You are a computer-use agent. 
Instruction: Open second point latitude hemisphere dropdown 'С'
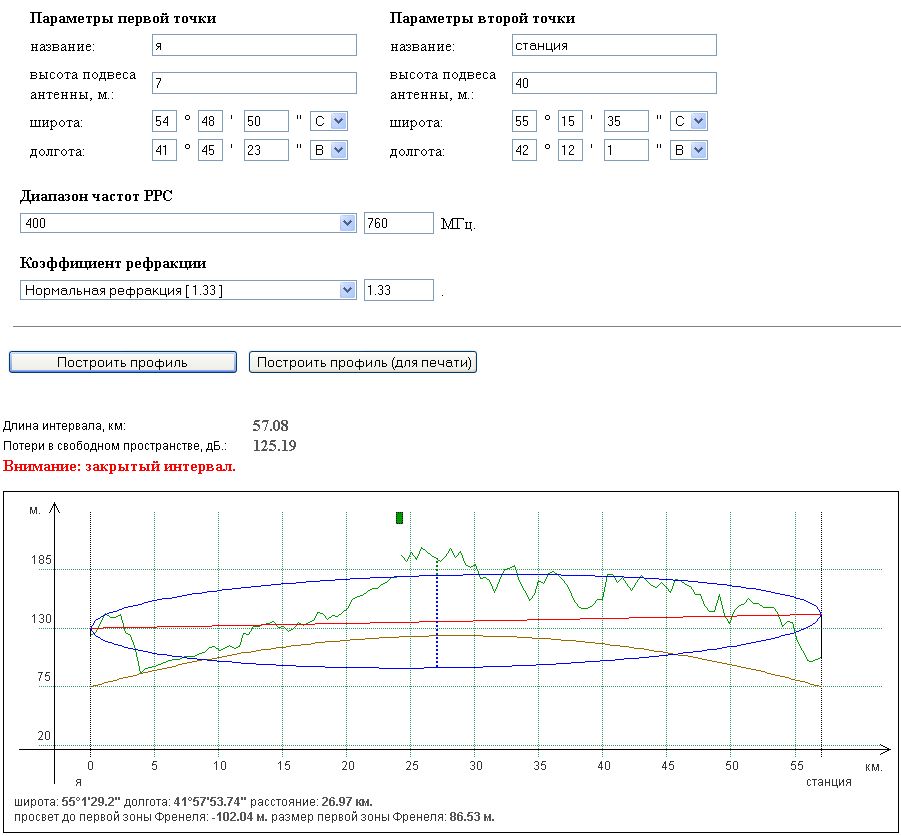pos(688,121)
